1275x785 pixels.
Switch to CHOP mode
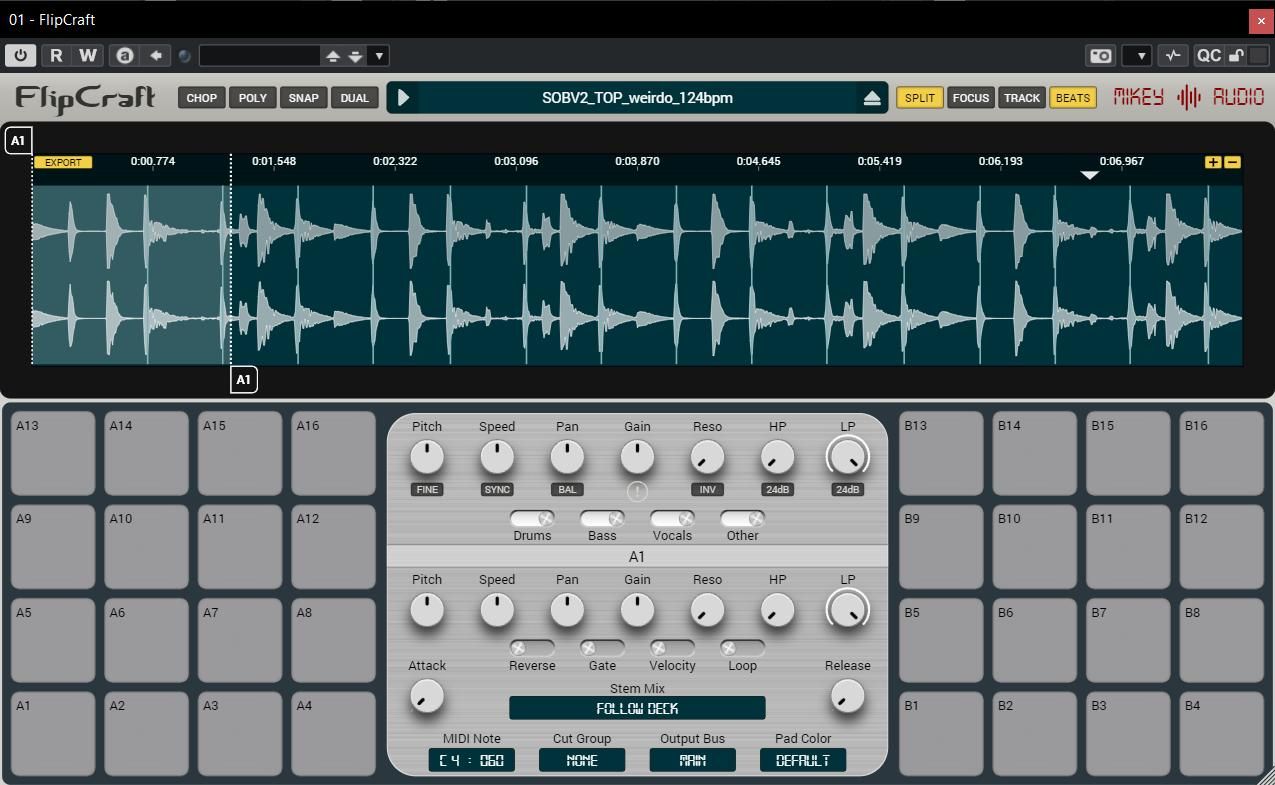201,98
